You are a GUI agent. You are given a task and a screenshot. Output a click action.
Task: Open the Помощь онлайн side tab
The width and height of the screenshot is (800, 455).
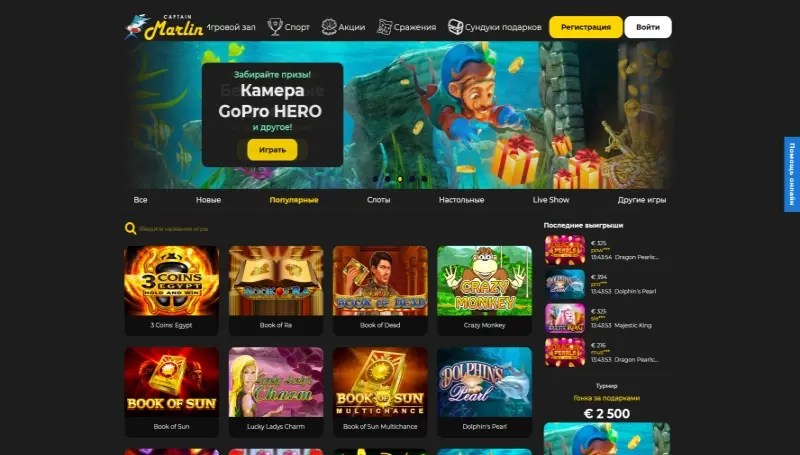pos(792,174)
